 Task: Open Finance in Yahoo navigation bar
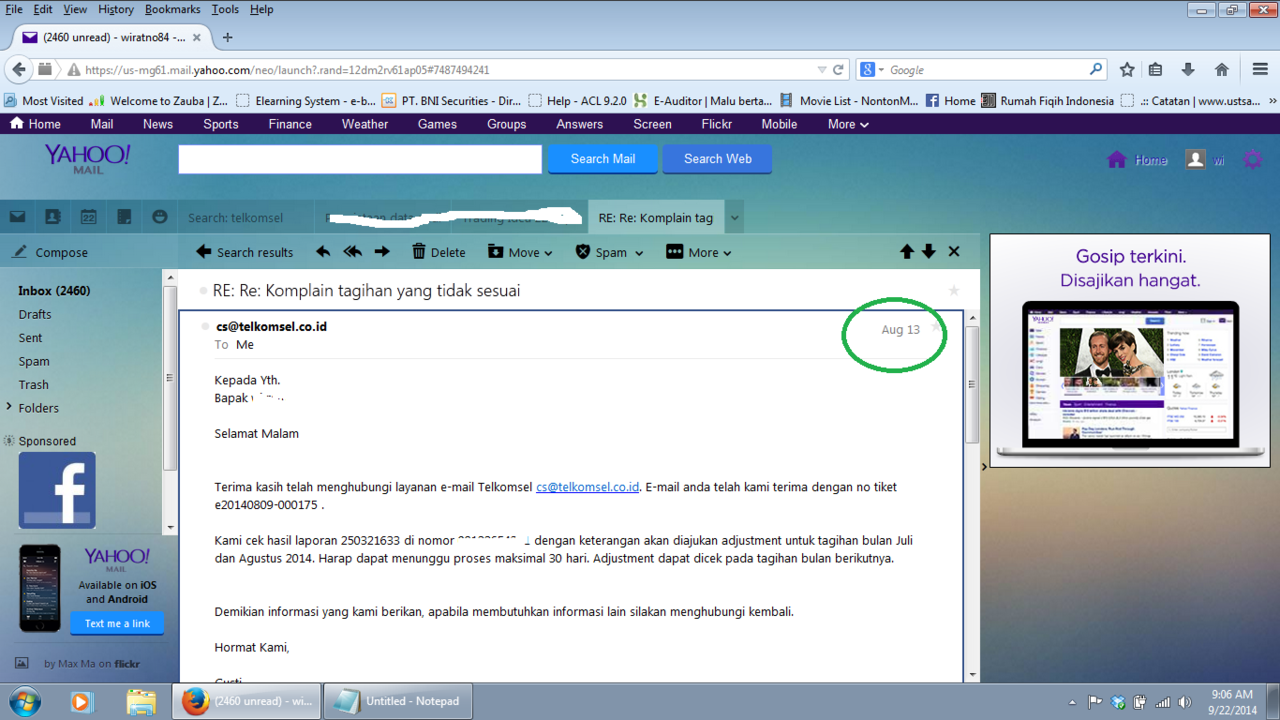pos(290,124)
